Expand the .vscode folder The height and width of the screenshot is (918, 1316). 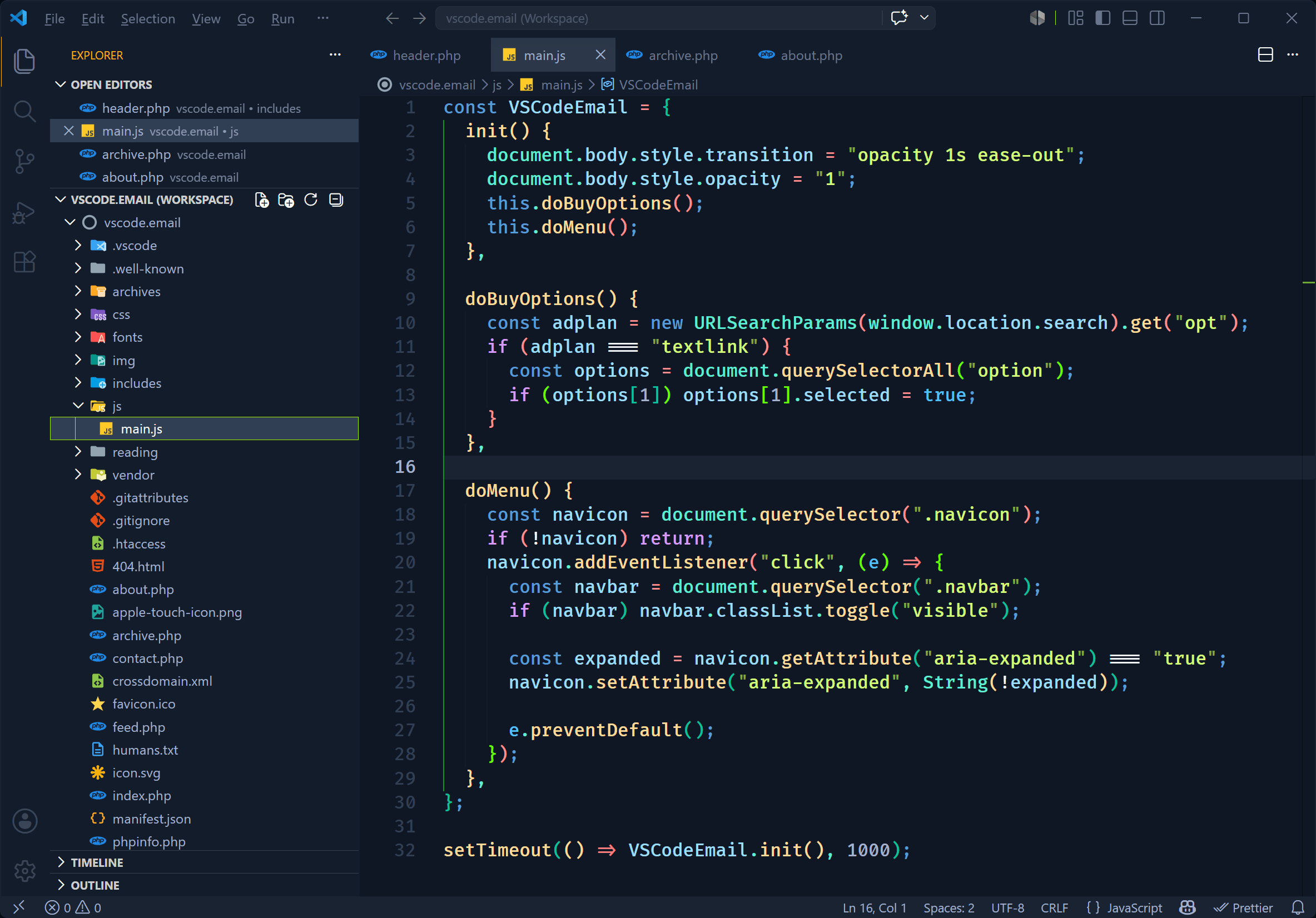point(78,246)
